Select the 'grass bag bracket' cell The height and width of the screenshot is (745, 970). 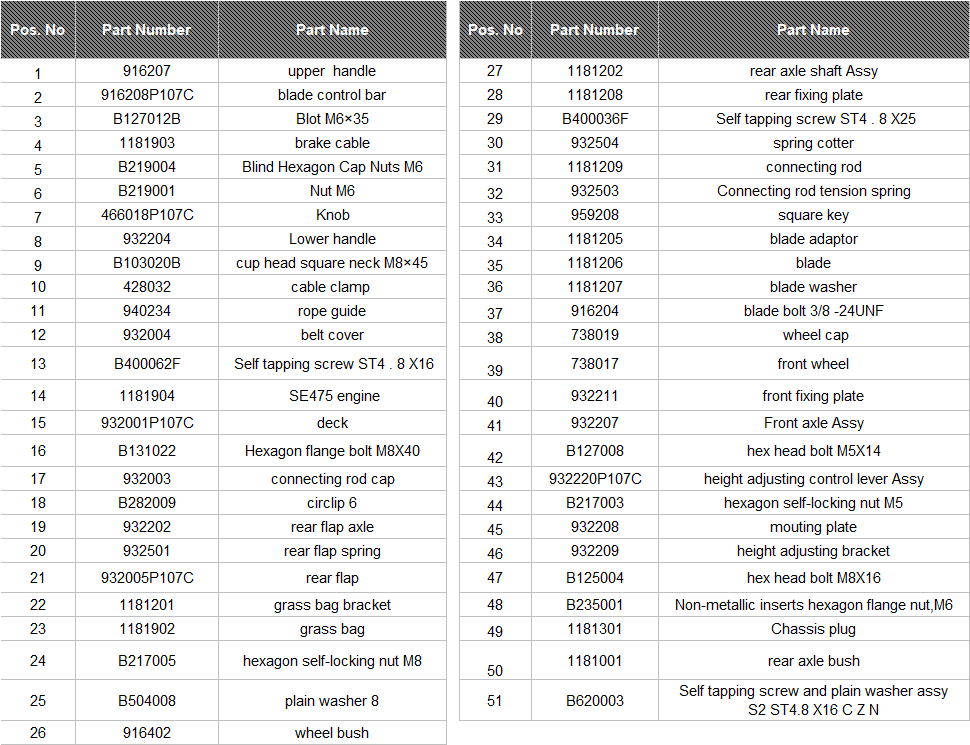(332, 605)
